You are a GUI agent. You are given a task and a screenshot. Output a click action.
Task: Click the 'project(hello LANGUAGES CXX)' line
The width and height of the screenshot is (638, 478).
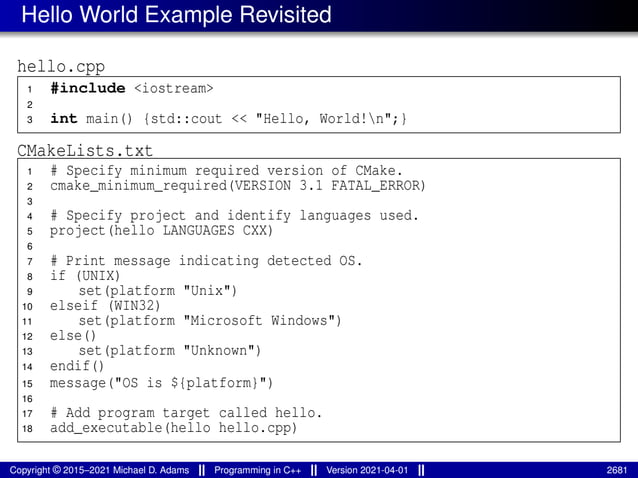162,231
